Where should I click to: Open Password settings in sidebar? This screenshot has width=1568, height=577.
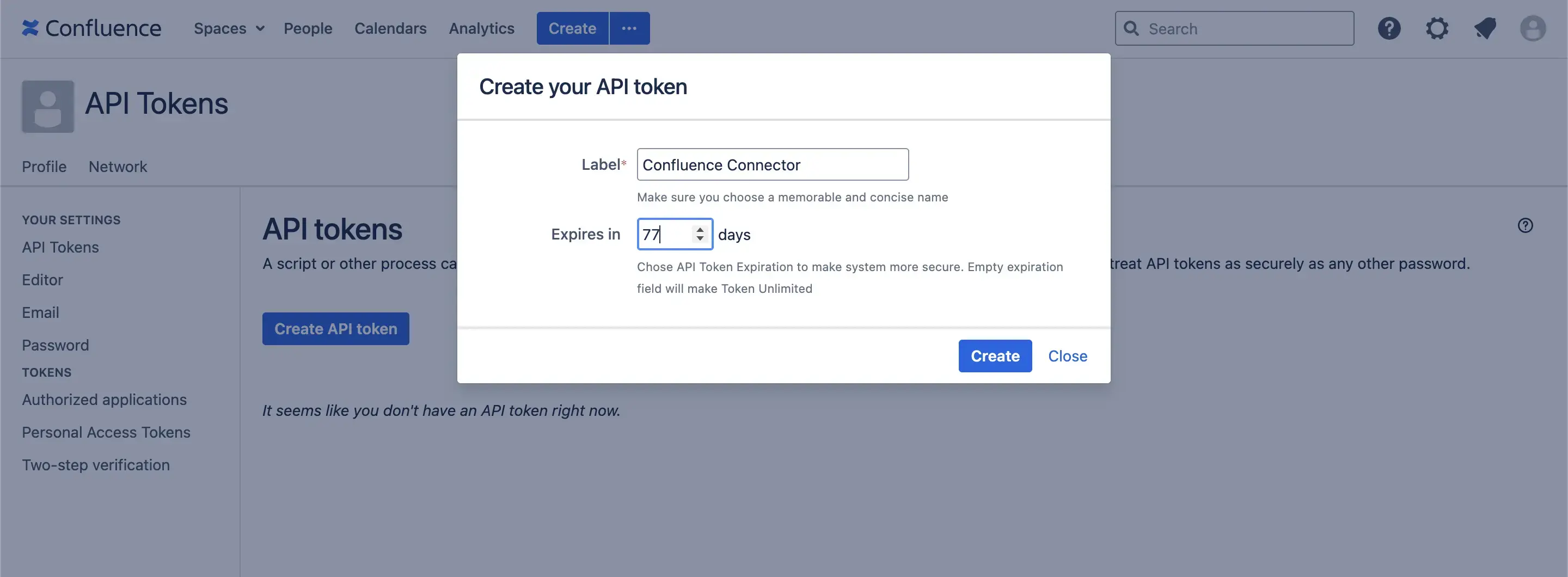coord(56,345)
